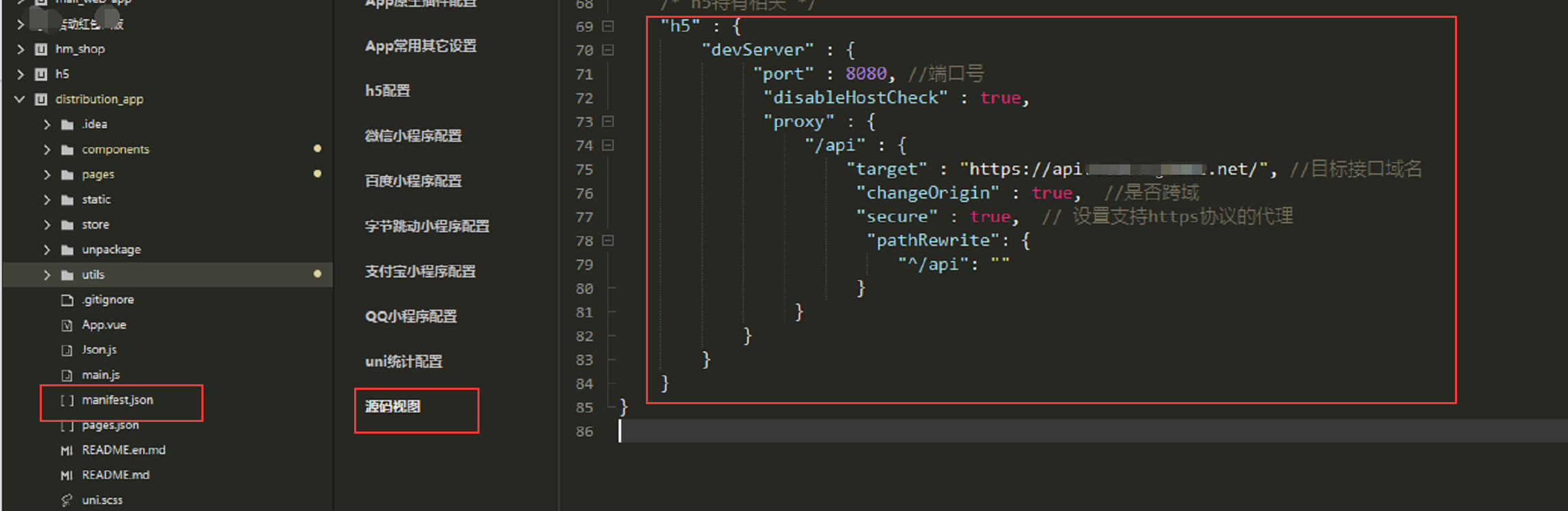Image resolution: width=1568 pixels, height=511 pixels.
Task: Collapse code fold at line 74
Action: pyautogui.click(x=608, y=145)
